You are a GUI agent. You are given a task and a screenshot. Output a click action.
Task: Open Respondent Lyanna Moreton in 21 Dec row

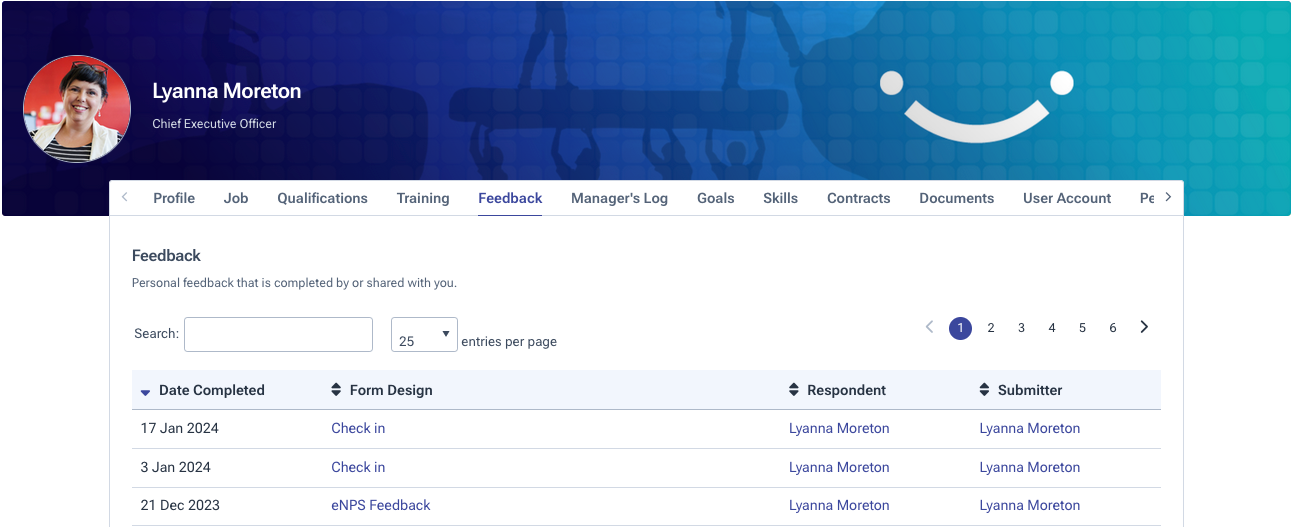click(839, 505)
